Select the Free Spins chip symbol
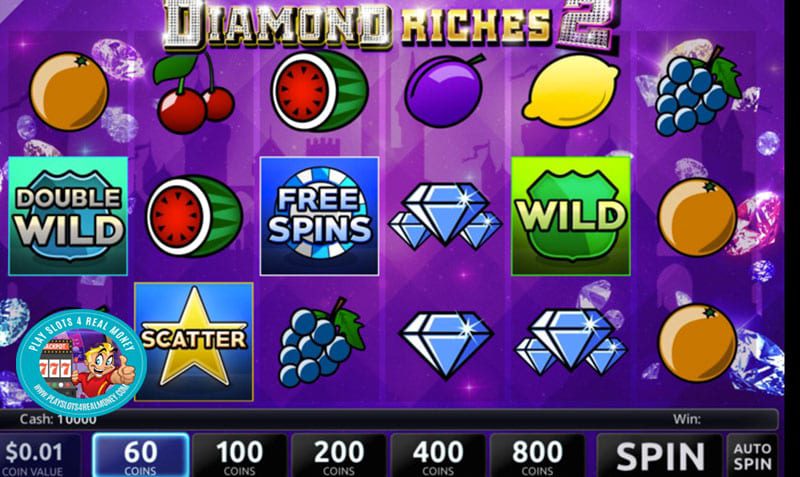Viewport: 800px width, 477px height. click(x=319, y=216)
